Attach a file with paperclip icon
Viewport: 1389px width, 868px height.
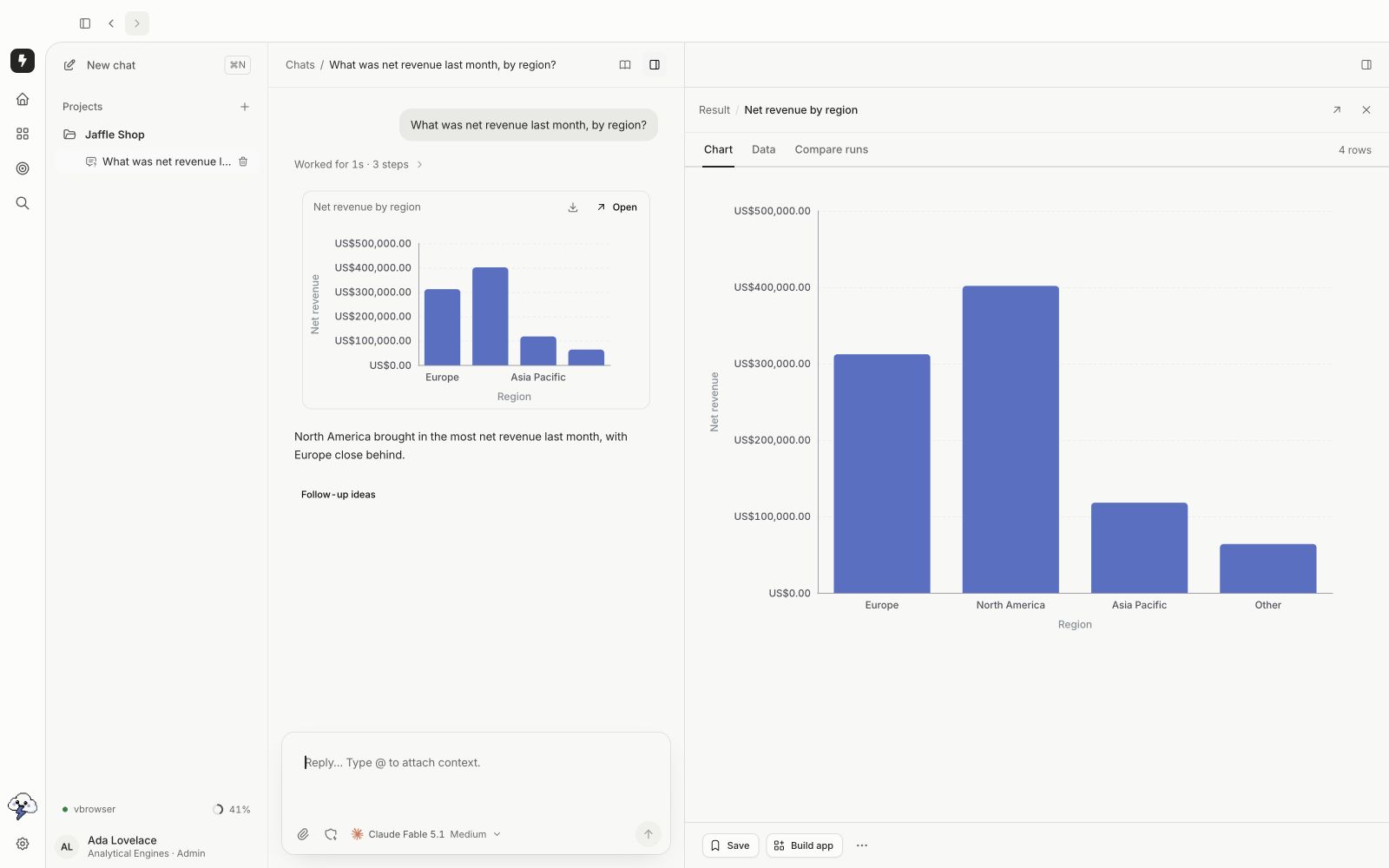[303, 834]
